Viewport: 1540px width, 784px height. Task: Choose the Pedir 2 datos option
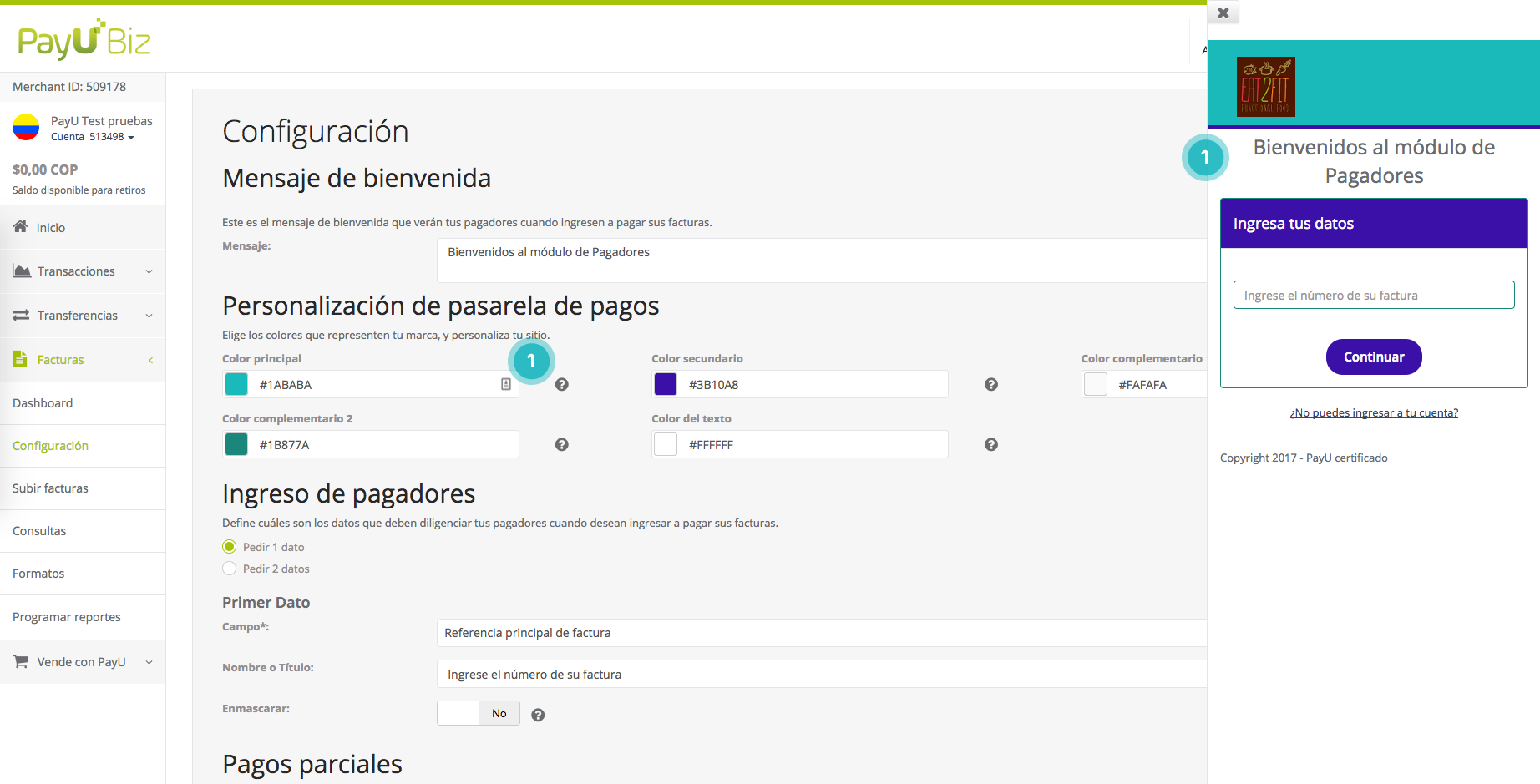(x=229, y=568)
